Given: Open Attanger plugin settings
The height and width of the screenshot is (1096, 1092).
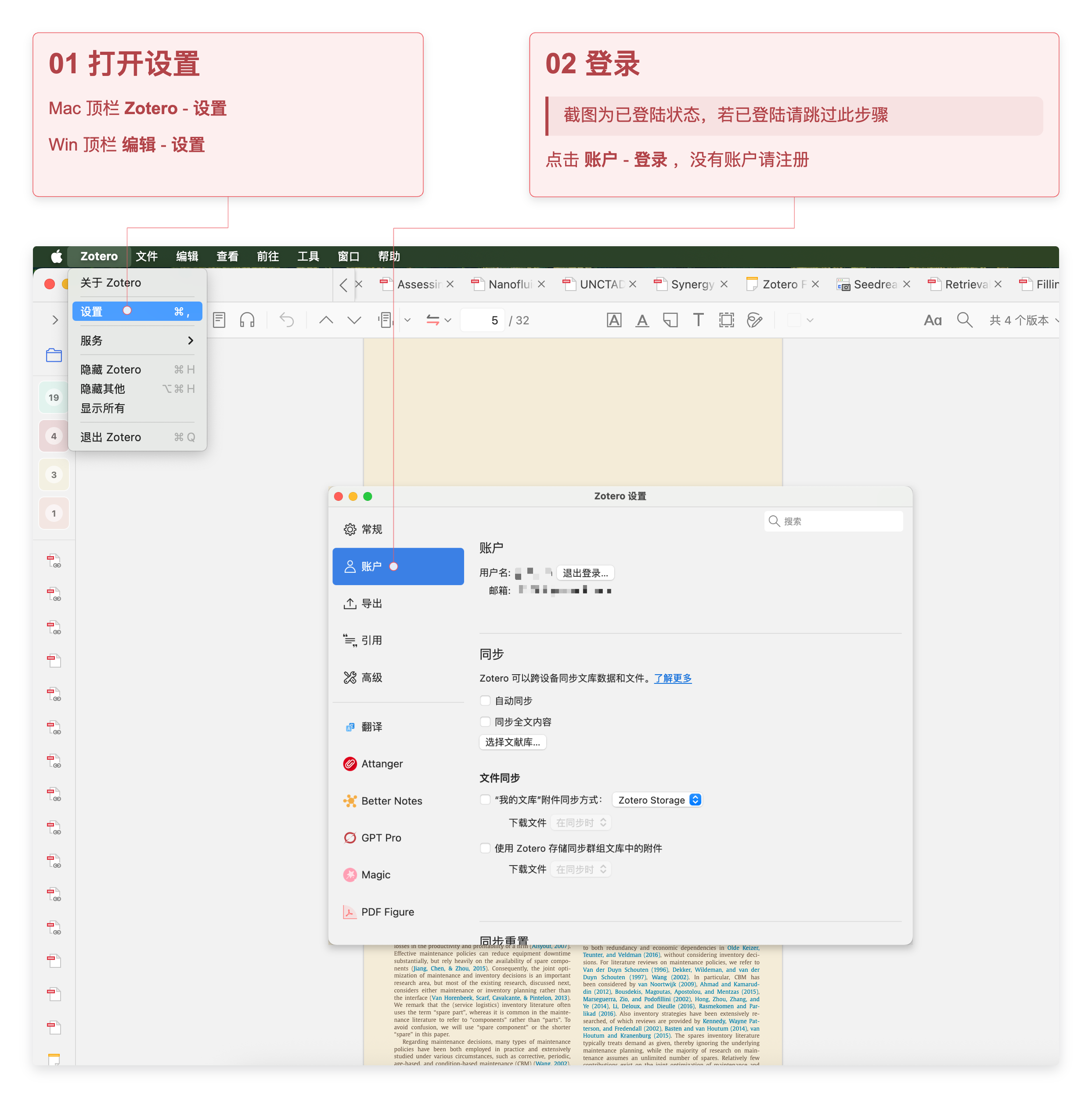Looking at the screenshot, I should click(398, 764).
